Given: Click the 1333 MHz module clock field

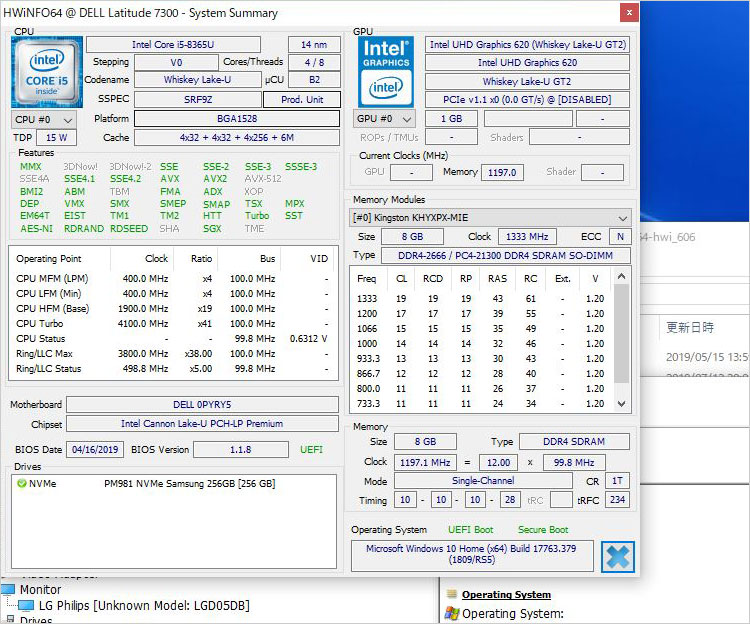Looking at the screenshot, I should tap(527, 236).
